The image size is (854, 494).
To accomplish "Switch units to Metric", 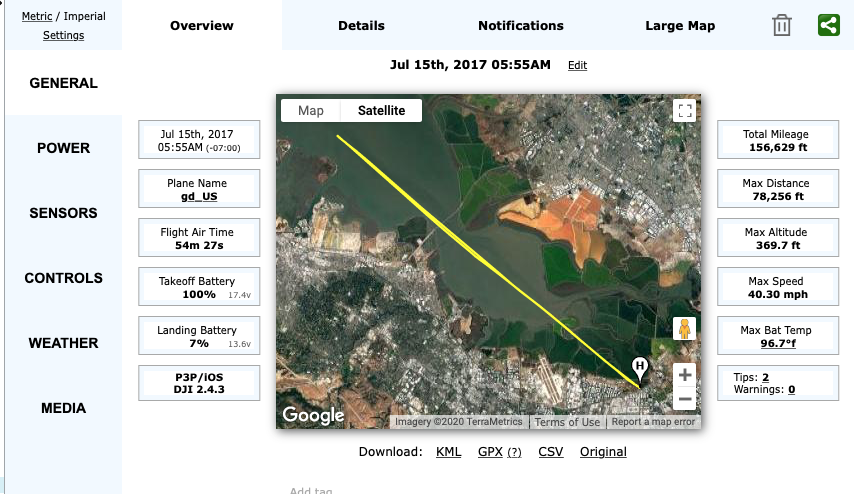I will tap(37, 16).
